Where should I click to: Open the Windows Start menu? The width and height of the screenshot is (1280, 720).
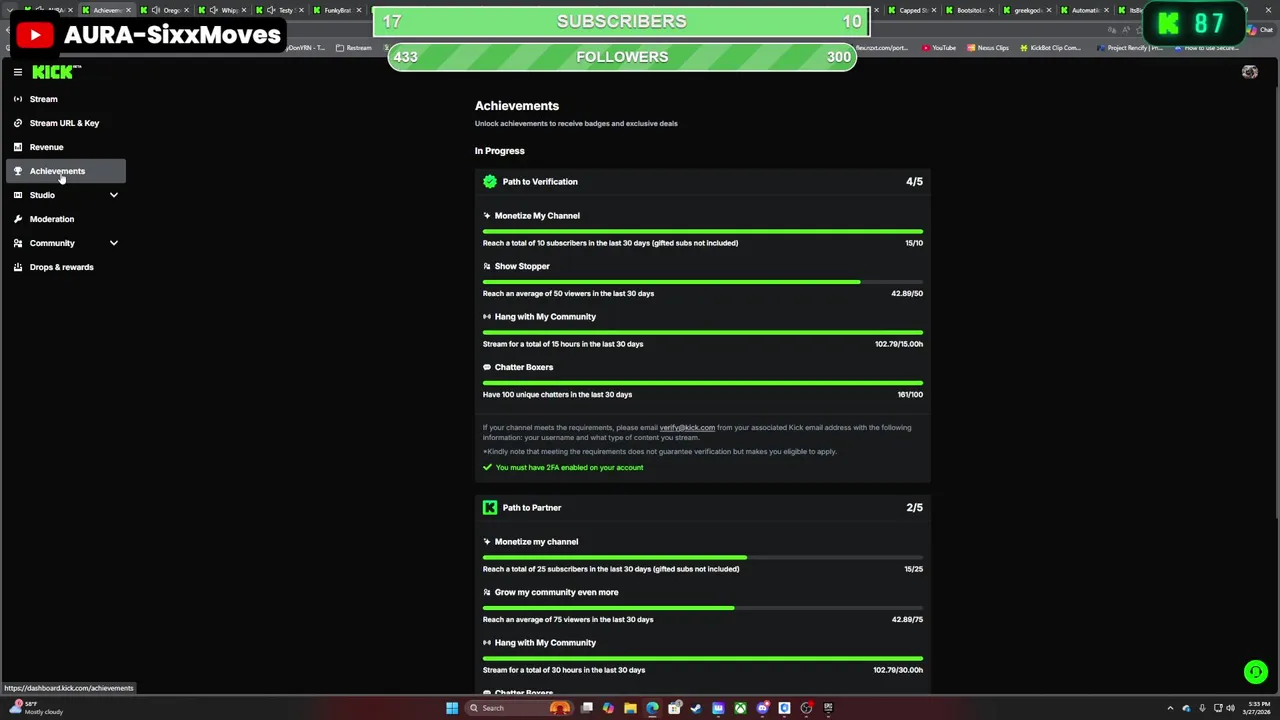[x=452, y=708]
